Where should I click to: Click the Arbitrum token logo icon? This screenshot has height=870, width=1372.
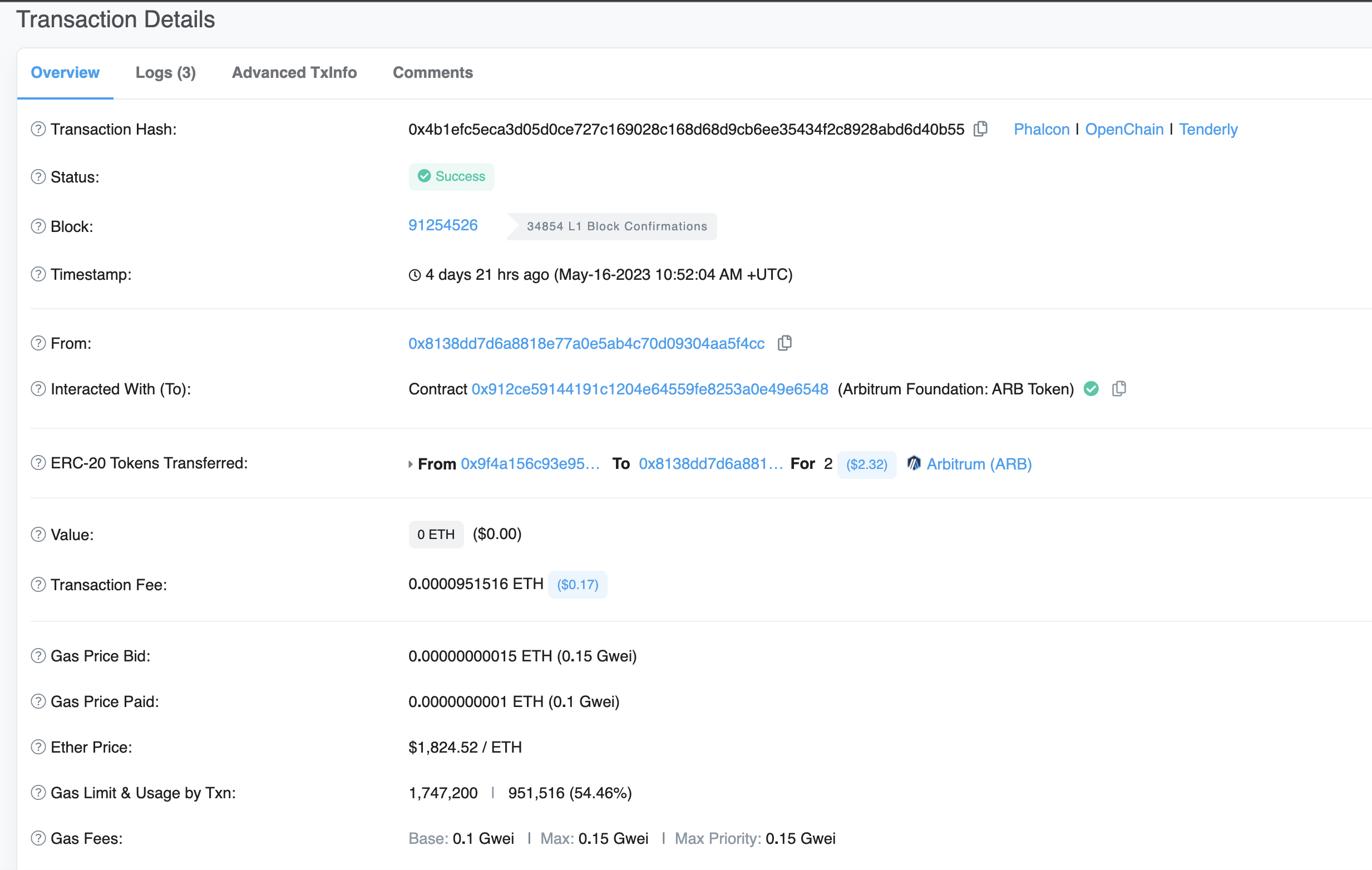[914, 463]
